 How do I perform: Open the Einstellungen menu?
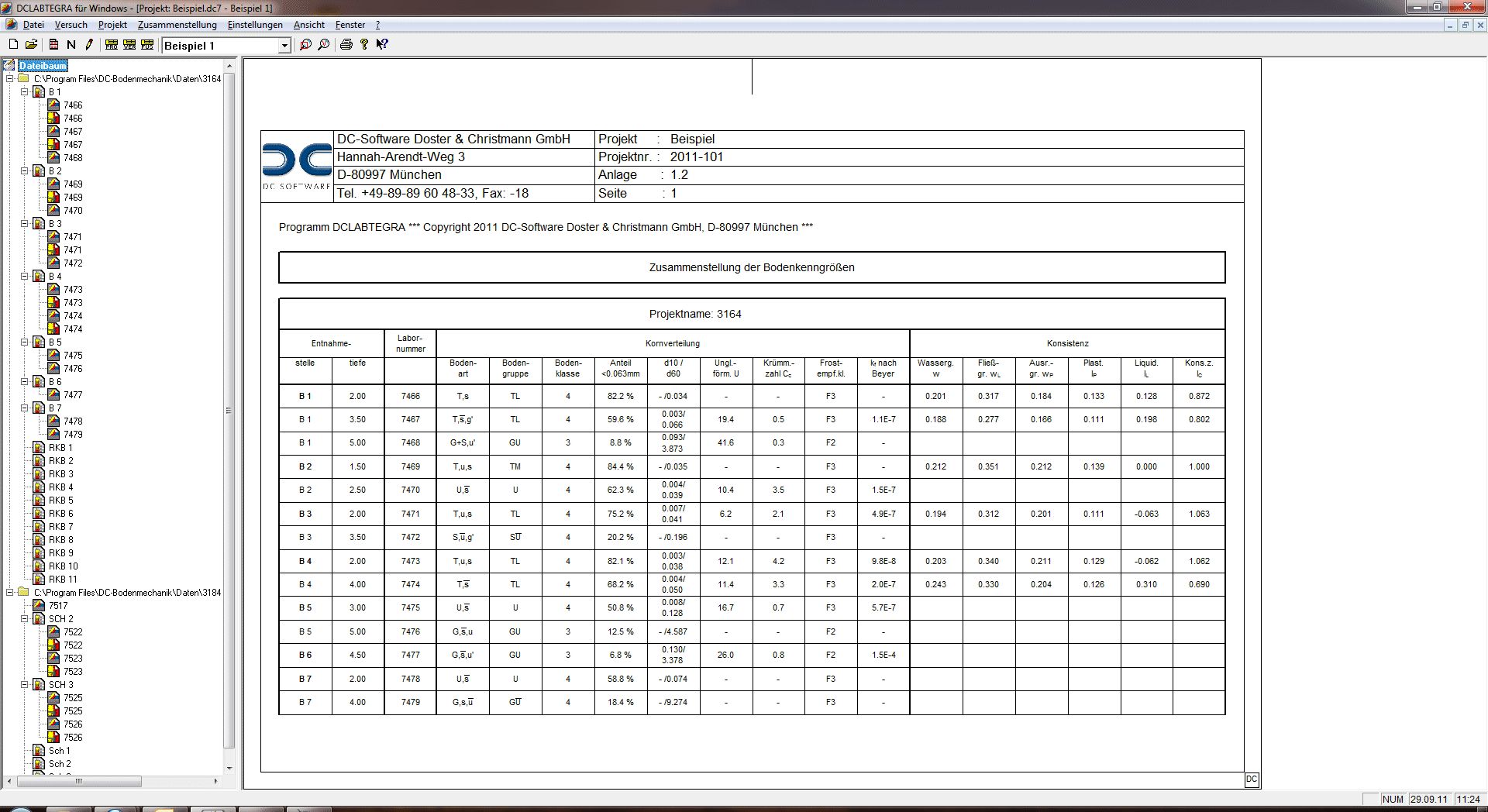click(x=255, y=25)
